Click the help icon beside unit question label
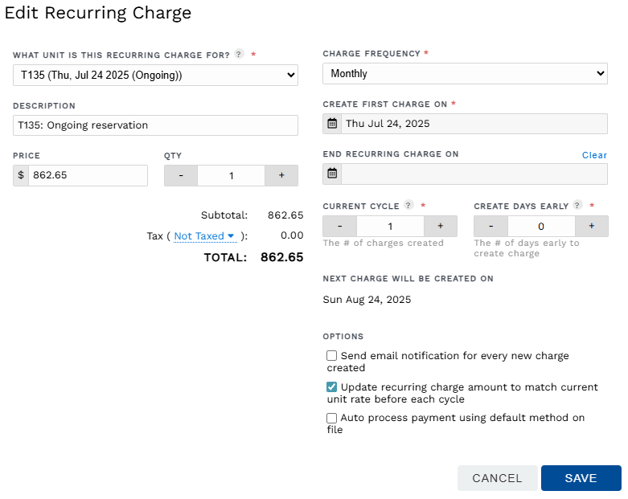 coord(239,54)
